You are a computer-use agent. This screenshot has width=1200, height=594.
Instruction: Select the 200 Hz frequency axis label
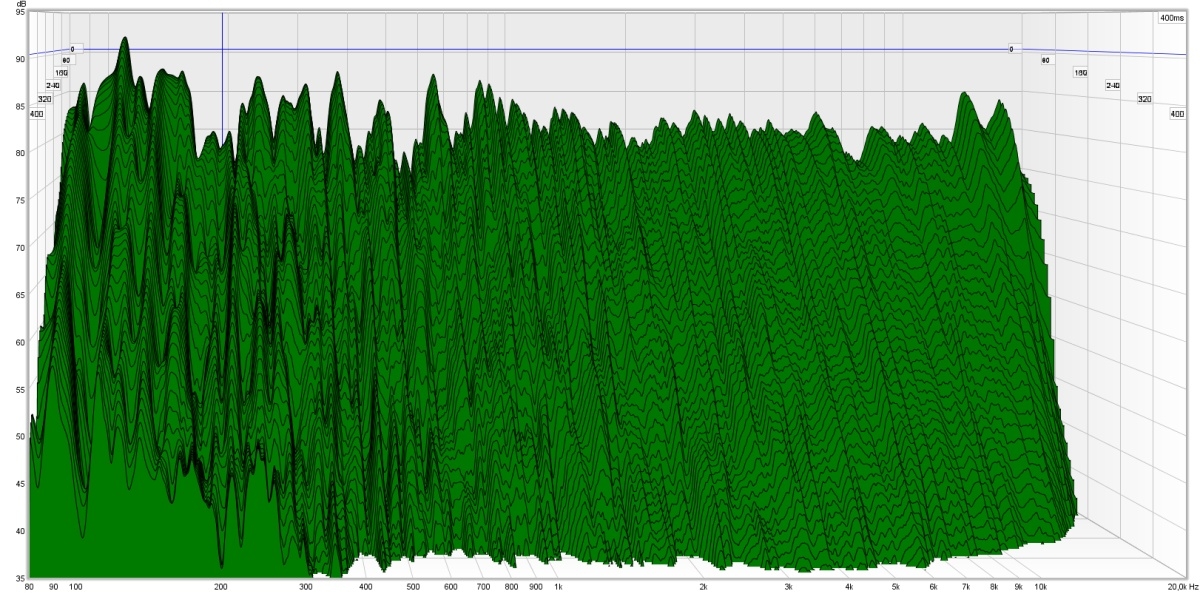(221, 587)
